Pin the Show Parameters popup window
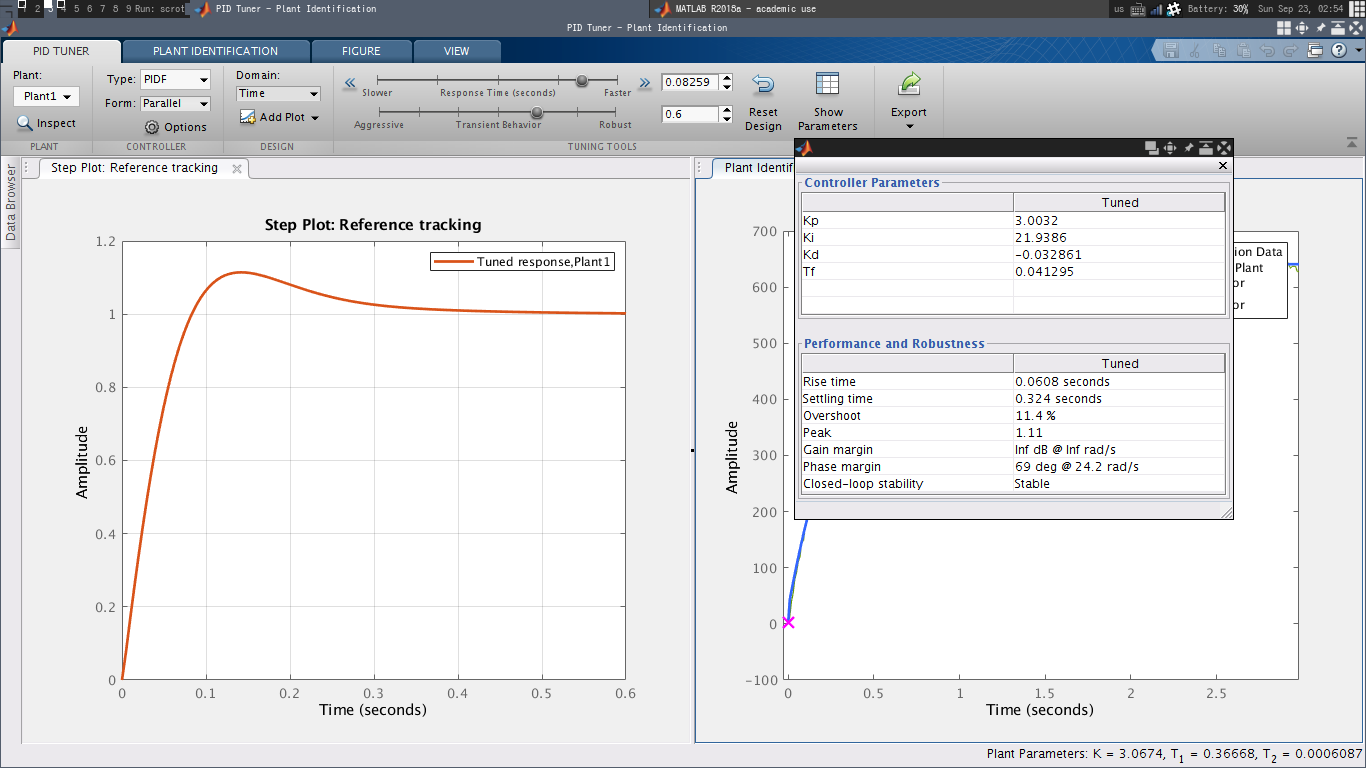The image size is (1366, 768). click(1189, 148)
